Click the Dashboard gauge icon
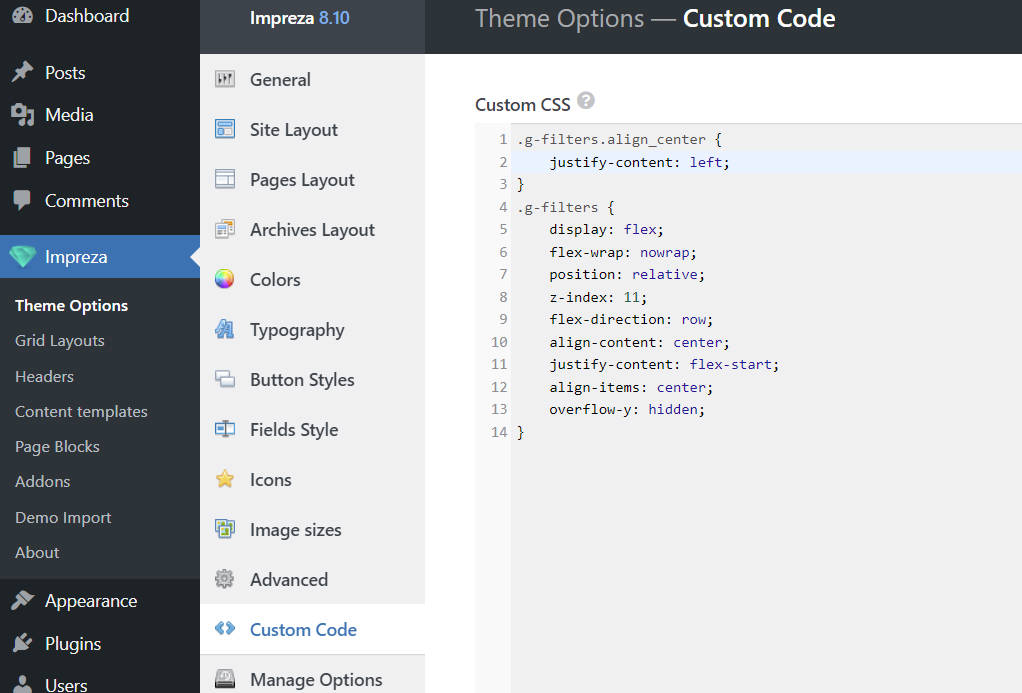The width and height of the screenshot is (1022, 693). coord(22,16)
